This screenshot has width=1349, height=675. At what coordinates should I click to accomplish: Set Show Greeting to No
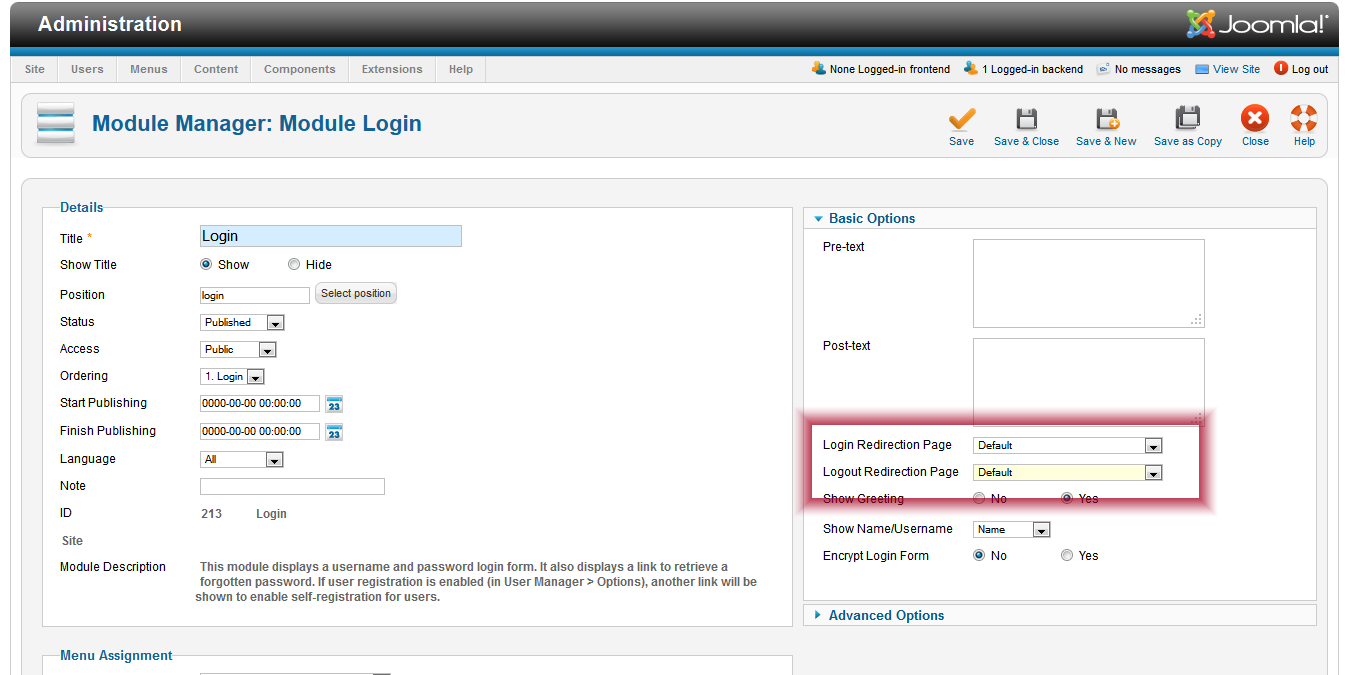click(979, 498)
